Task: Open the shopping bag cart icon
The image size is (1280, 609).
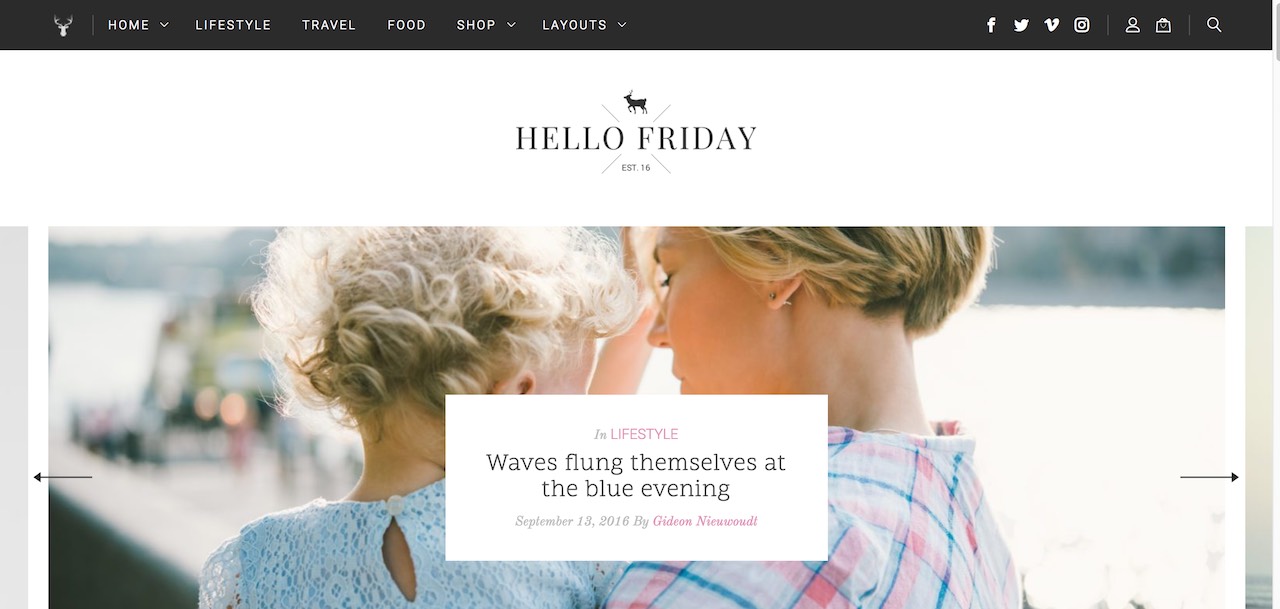Action: point(1163,25)
